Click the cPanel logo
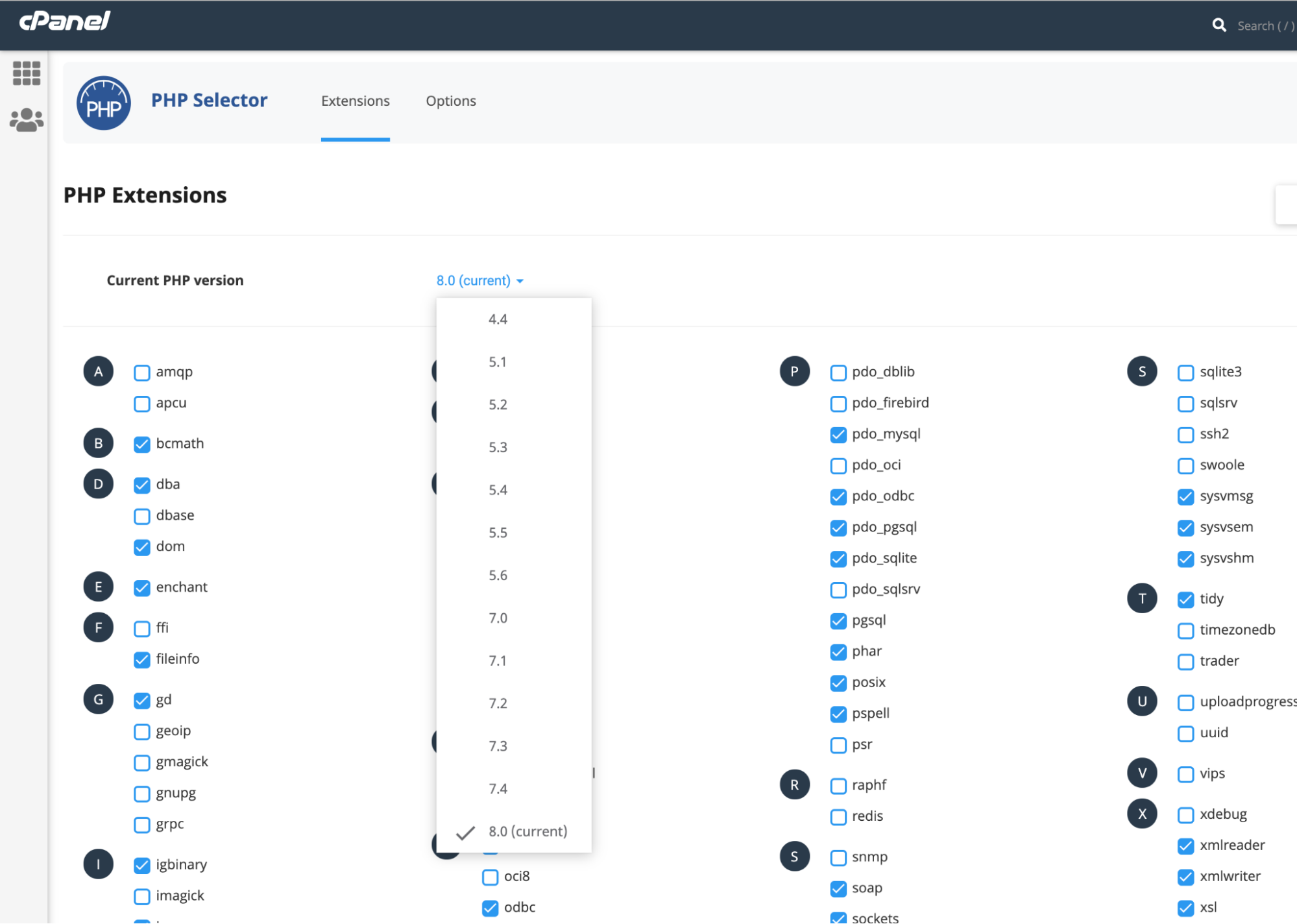 [65, 21]
